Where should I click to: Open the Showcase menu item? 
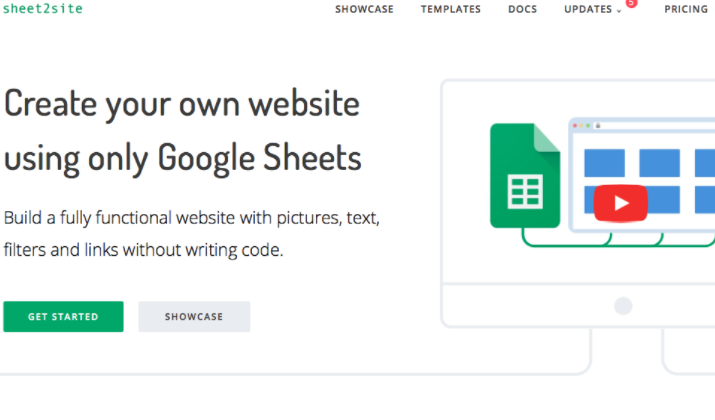[x=364, y=9]
